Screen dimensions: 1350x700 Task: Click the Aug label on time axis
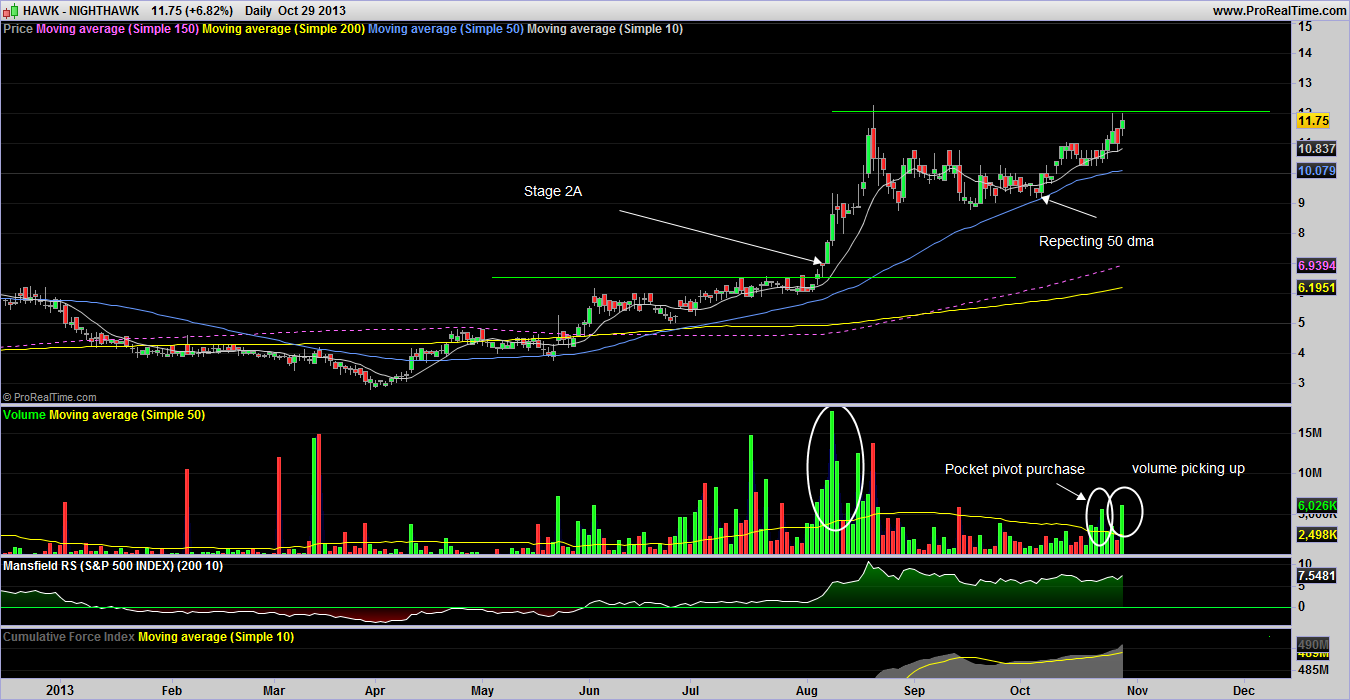806,690
